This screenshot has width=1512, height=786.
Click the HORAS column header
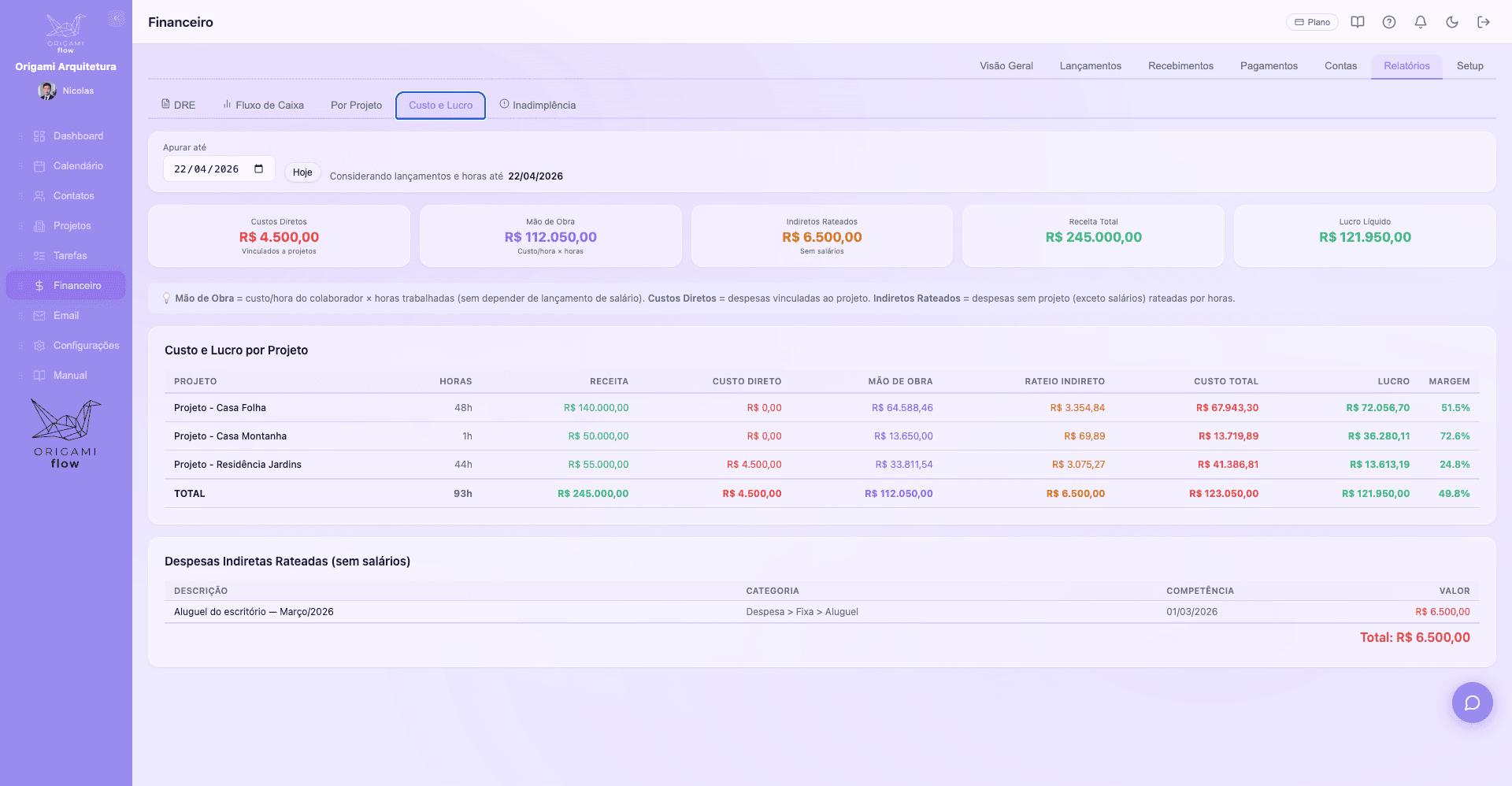[455, 381]
